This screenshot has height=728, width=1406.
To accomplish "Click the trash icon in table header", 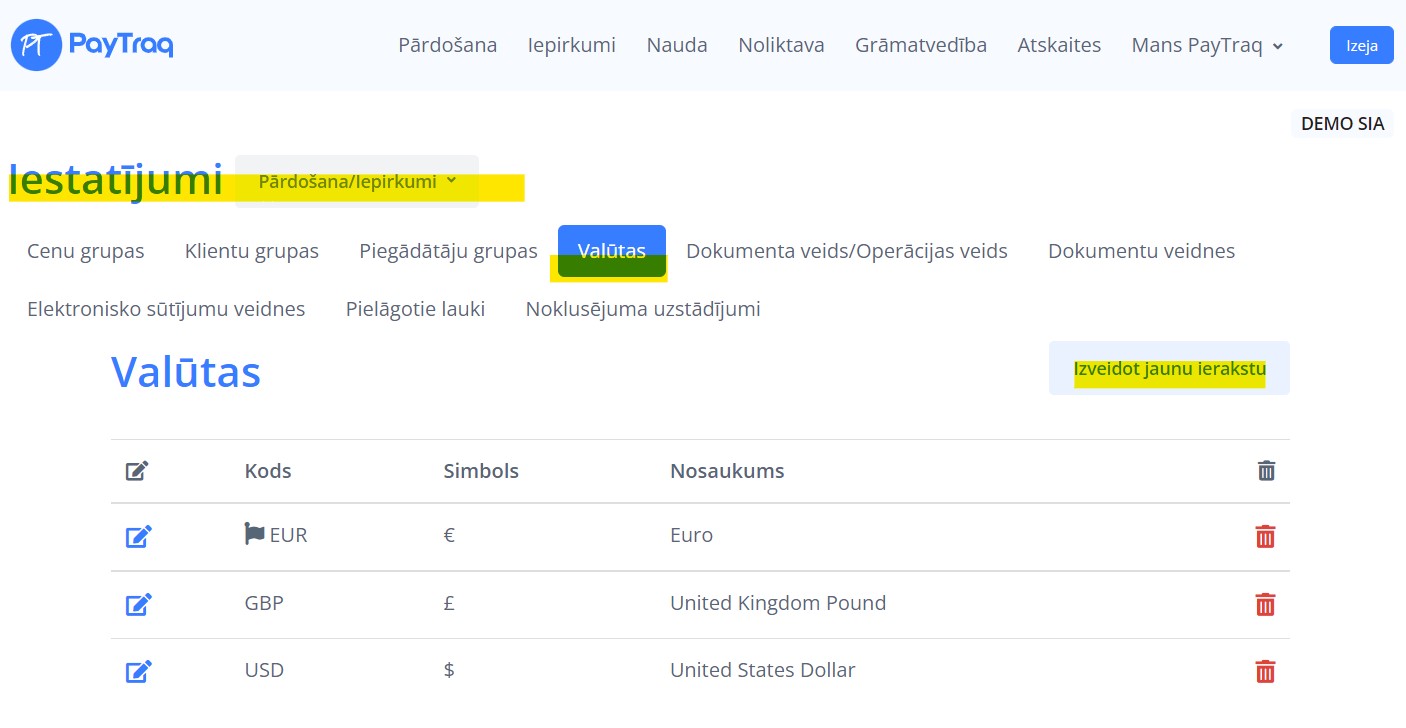I will pos(1266,470).
